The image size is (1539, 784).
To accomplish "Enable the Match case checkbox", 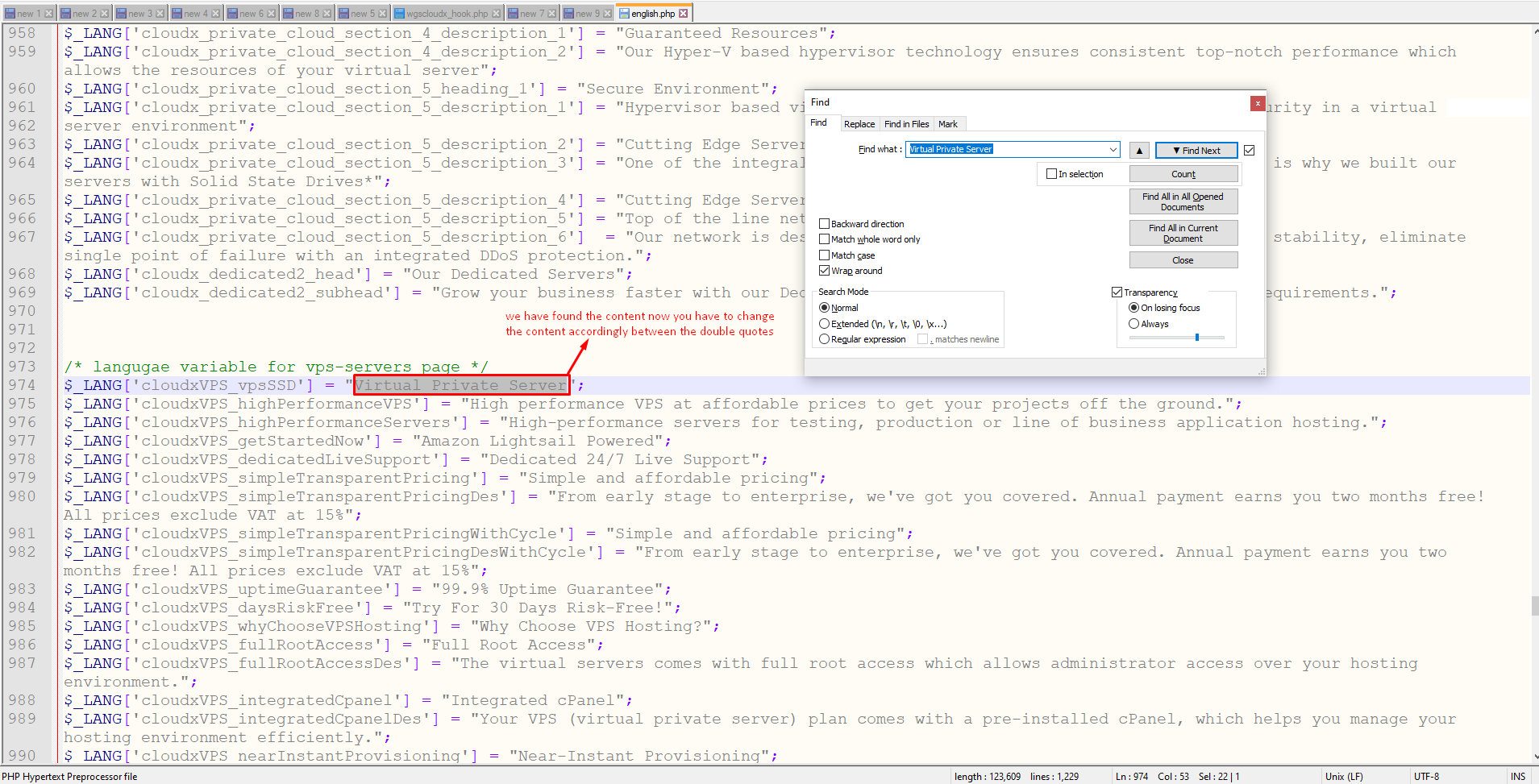I will pyautogui.click(x=824, y=255).
